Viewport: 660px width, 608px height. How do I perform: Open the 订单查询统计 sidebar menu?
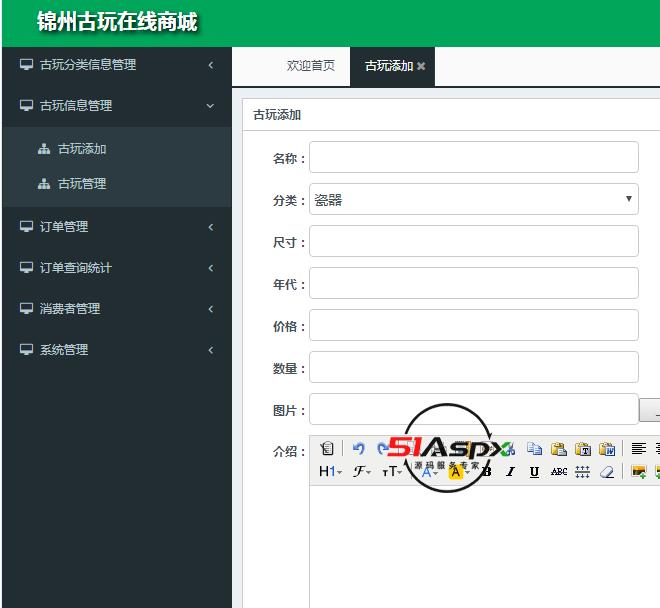(117, 268)
